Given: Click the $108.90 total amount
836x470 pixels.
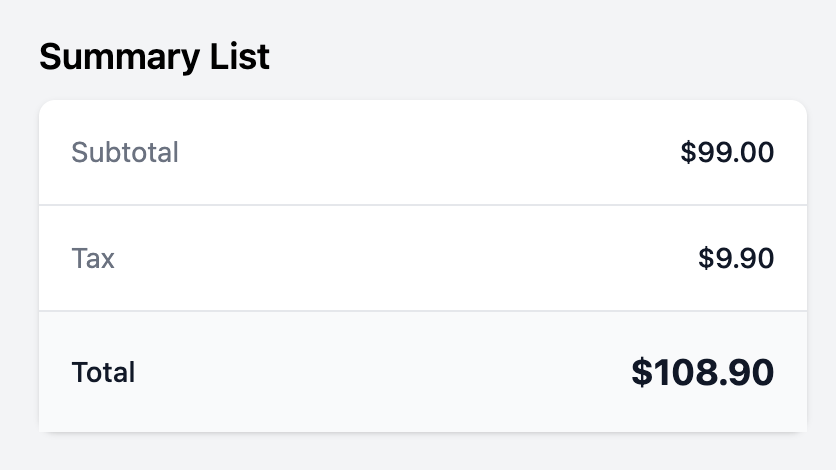Looking at the screenshot, I should pyautogui.click(x=702, y=372).
